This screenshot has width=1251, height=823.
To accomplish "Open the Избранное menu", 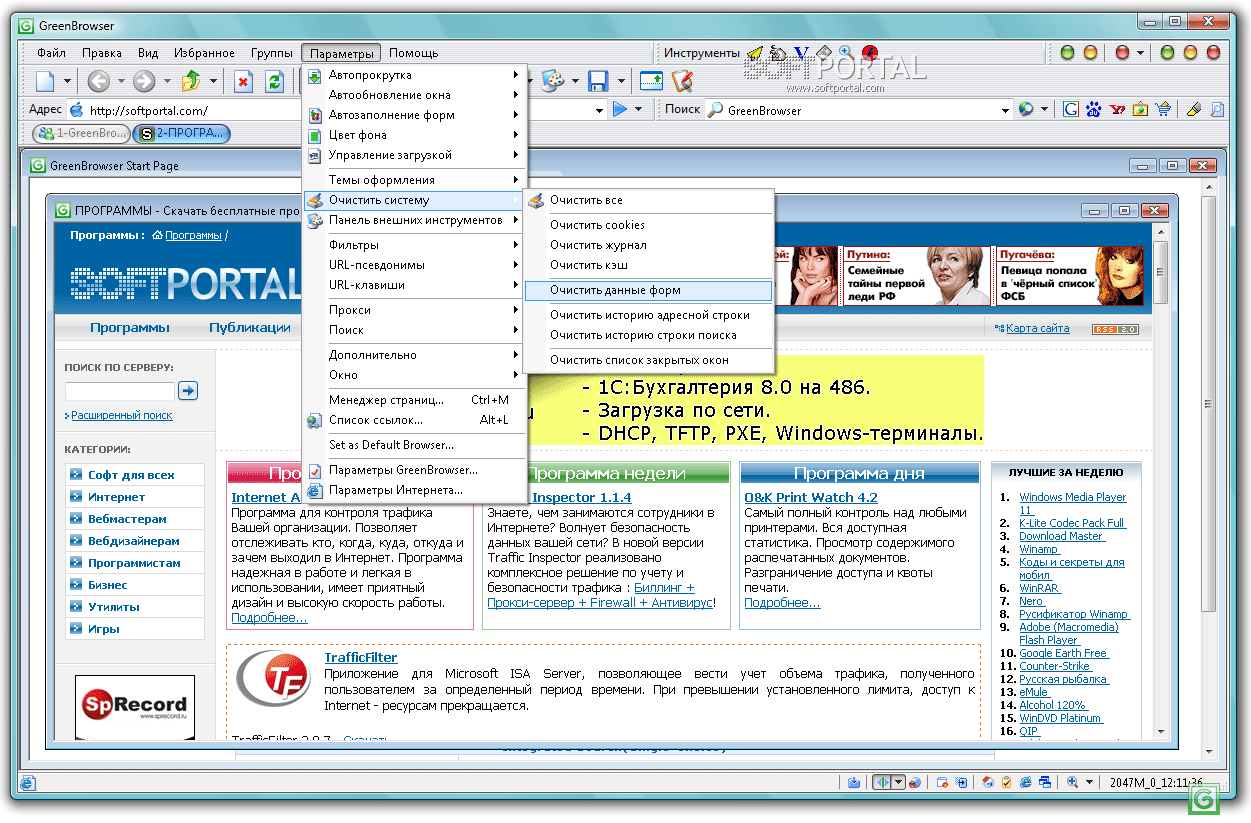I will pos(204,53).
